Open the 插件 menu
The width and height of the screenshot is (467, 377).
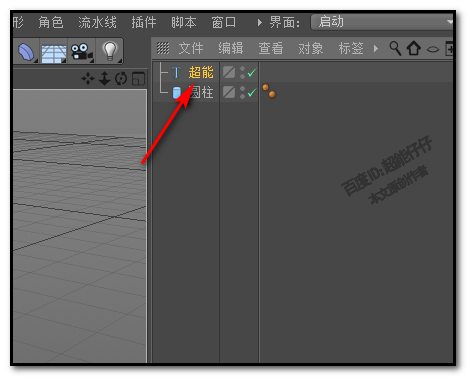(x=144, y=22)
